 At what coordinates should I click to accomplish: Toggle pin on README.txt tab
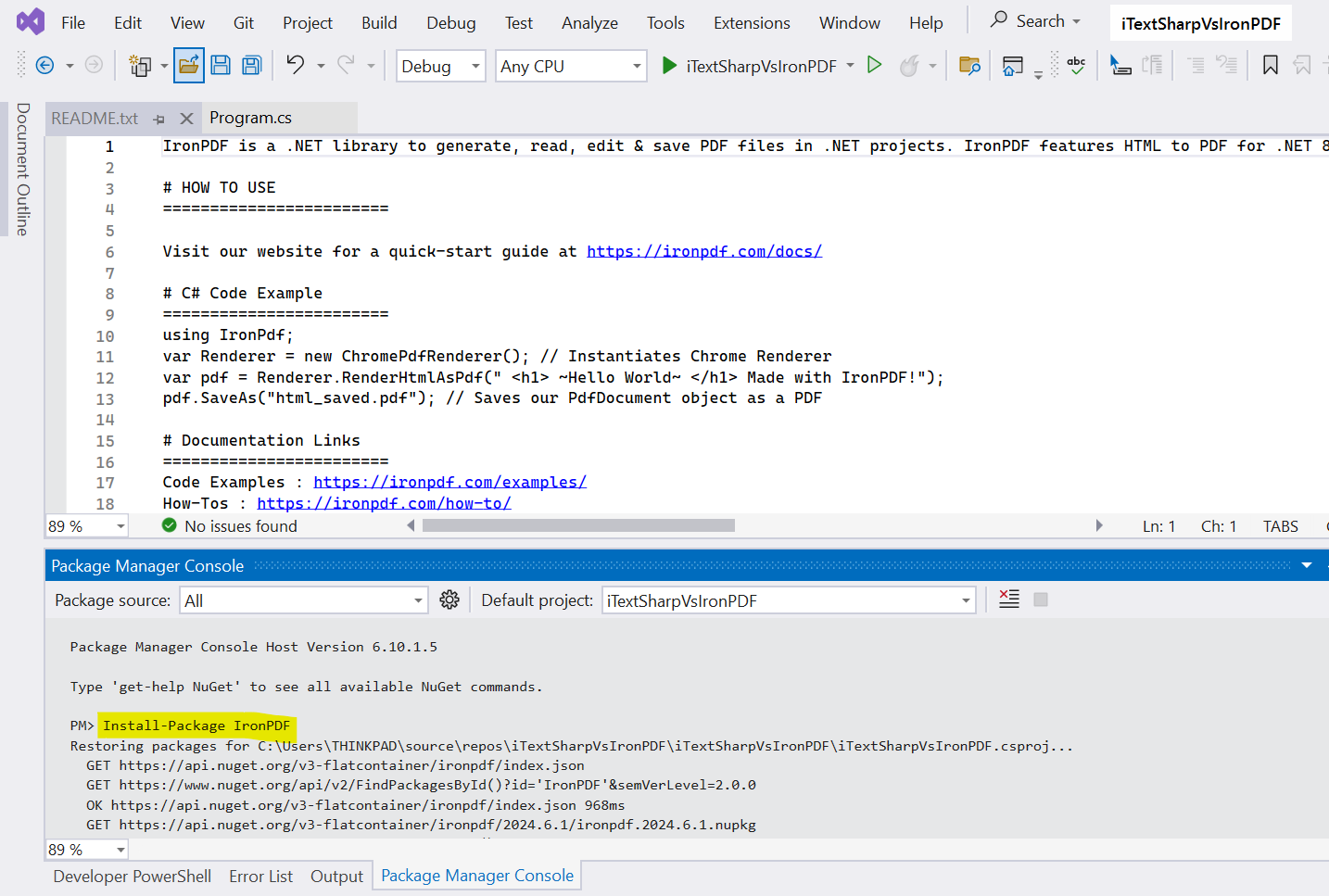click(159, 119)
